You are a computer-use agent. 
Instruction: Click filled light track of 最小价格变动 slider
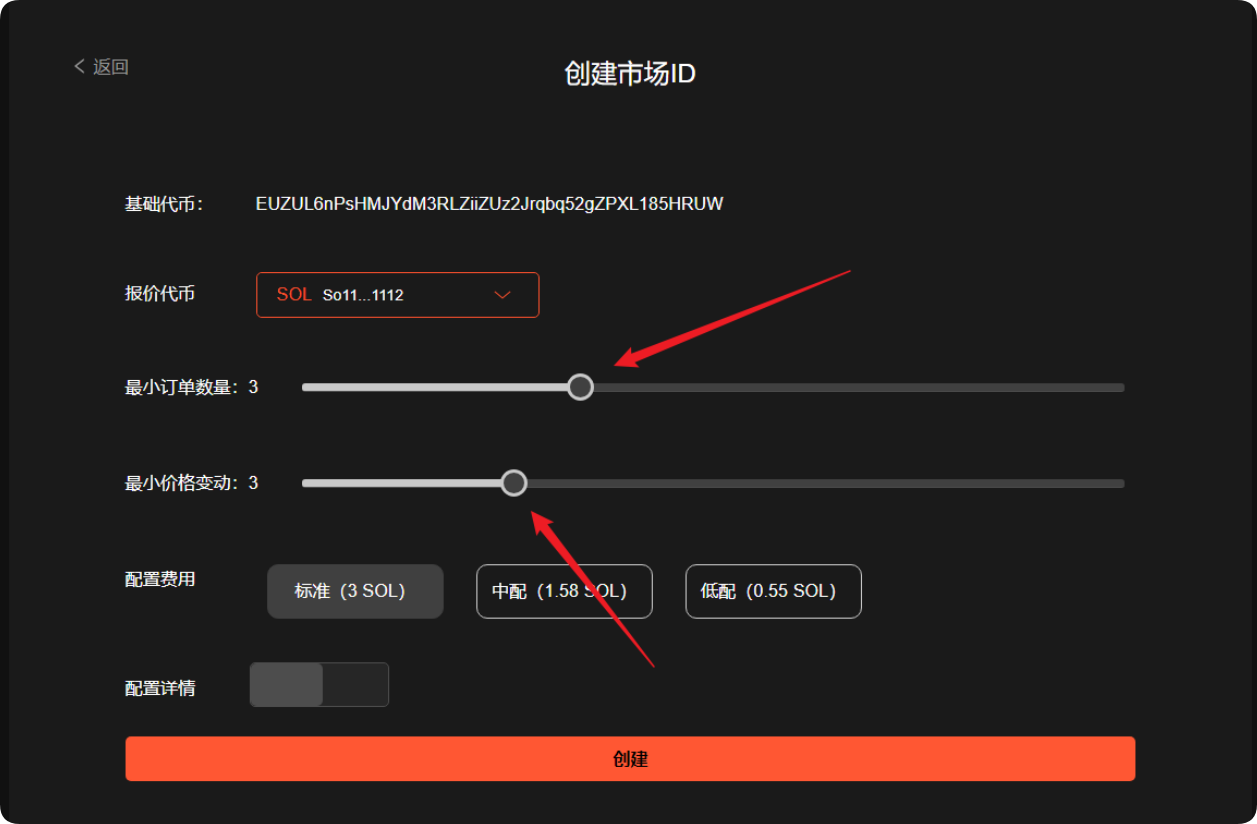[402, 483]
